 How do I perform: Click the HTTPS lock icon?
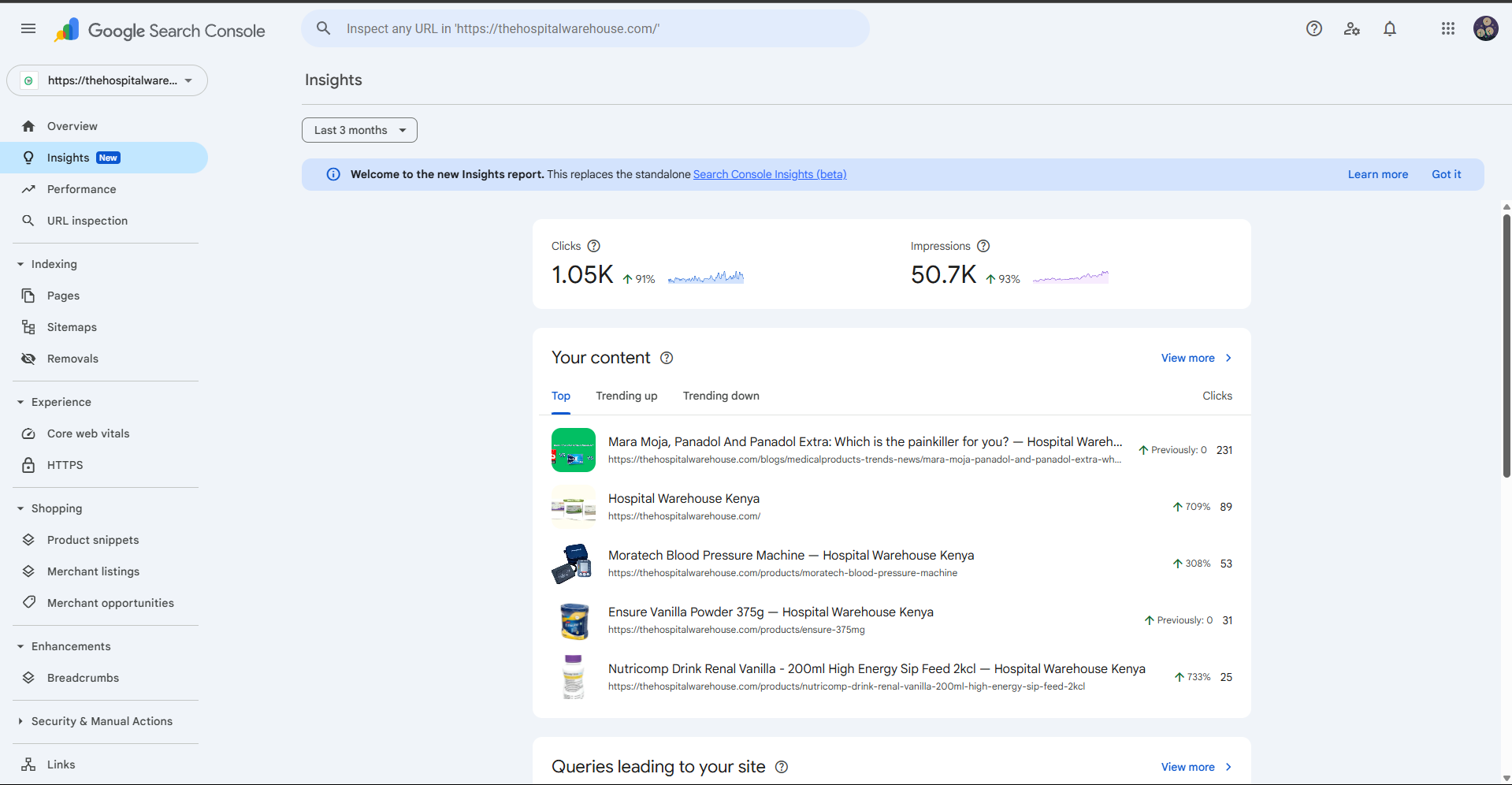[x=28, y=465]
